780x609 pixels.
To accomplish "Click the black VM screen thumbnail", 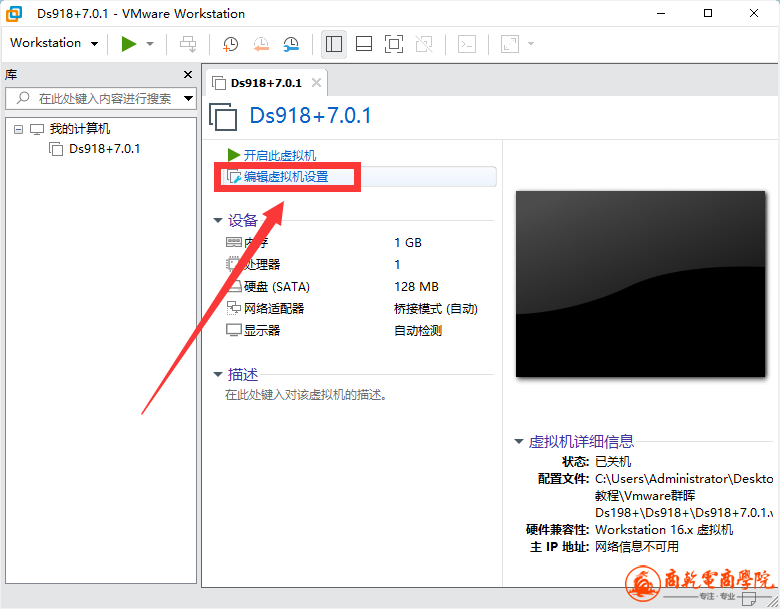I will click(640, 284).
